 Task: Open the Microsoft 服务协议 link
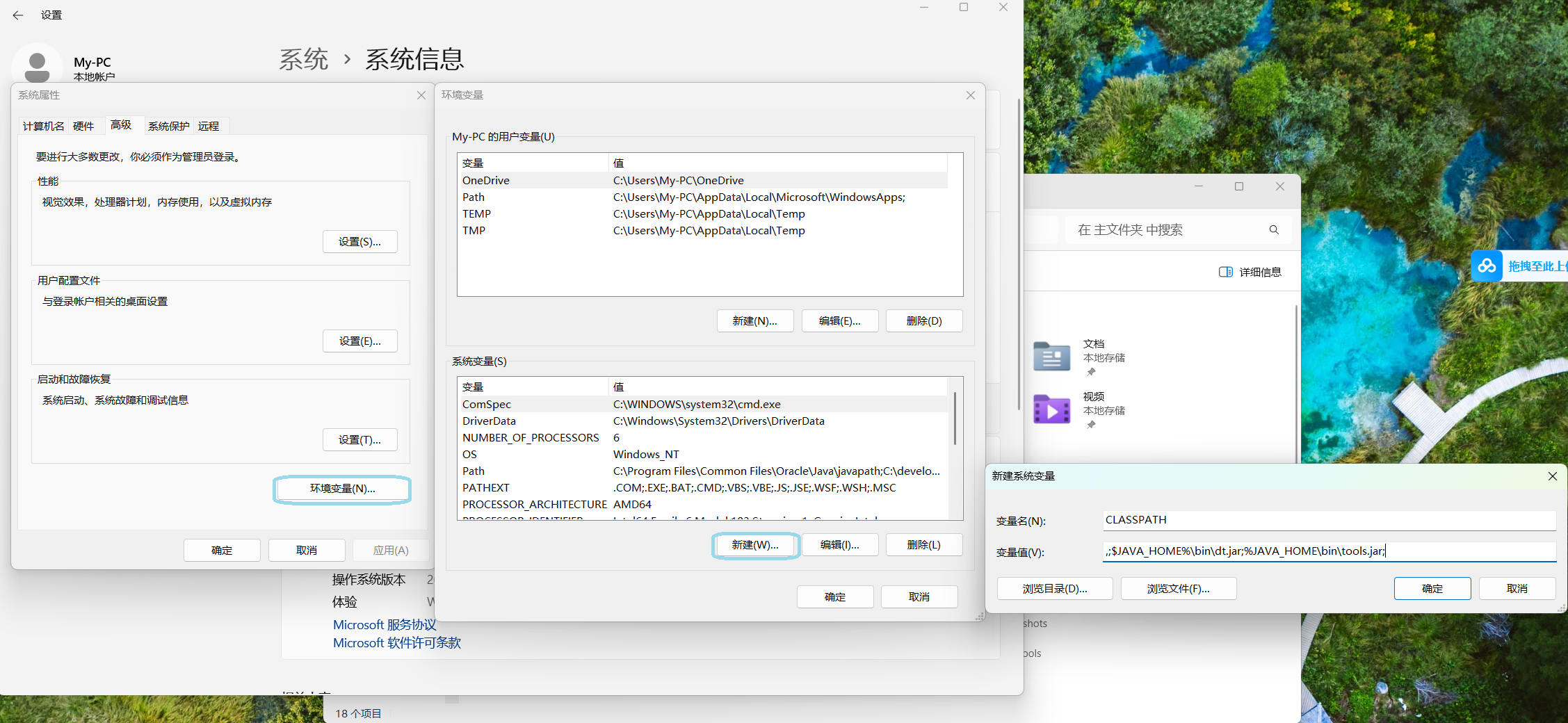(x=385, y=624)
